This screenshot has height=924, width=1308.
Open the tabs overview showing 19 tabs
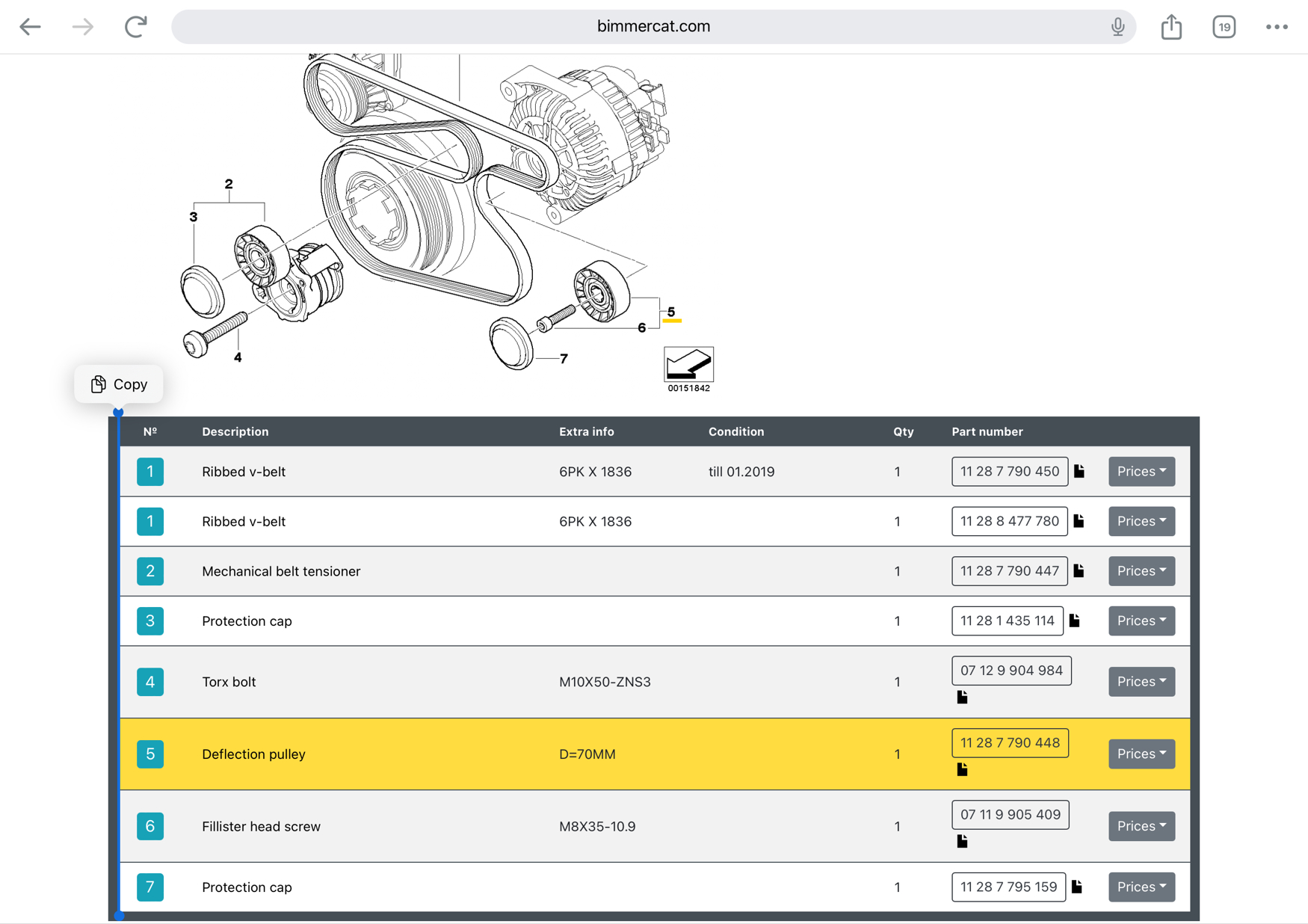[1224, 27]
